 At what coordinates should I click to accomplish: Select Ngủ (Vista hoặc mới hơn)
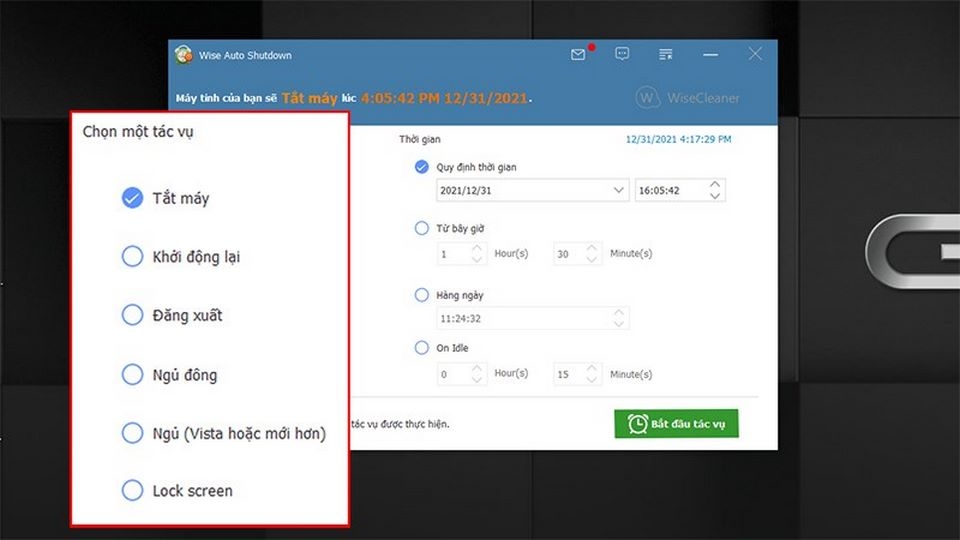pos(132,433)
